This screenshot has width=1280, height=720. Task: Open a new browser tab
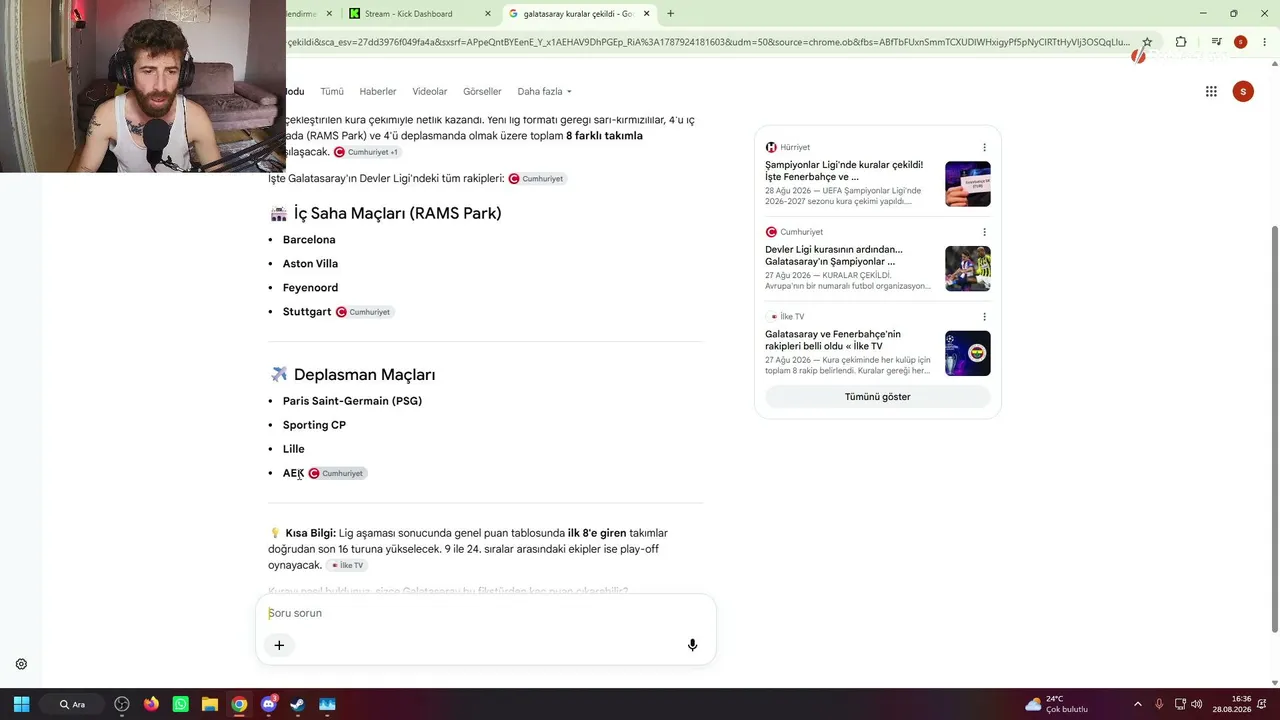pos(670,14)
